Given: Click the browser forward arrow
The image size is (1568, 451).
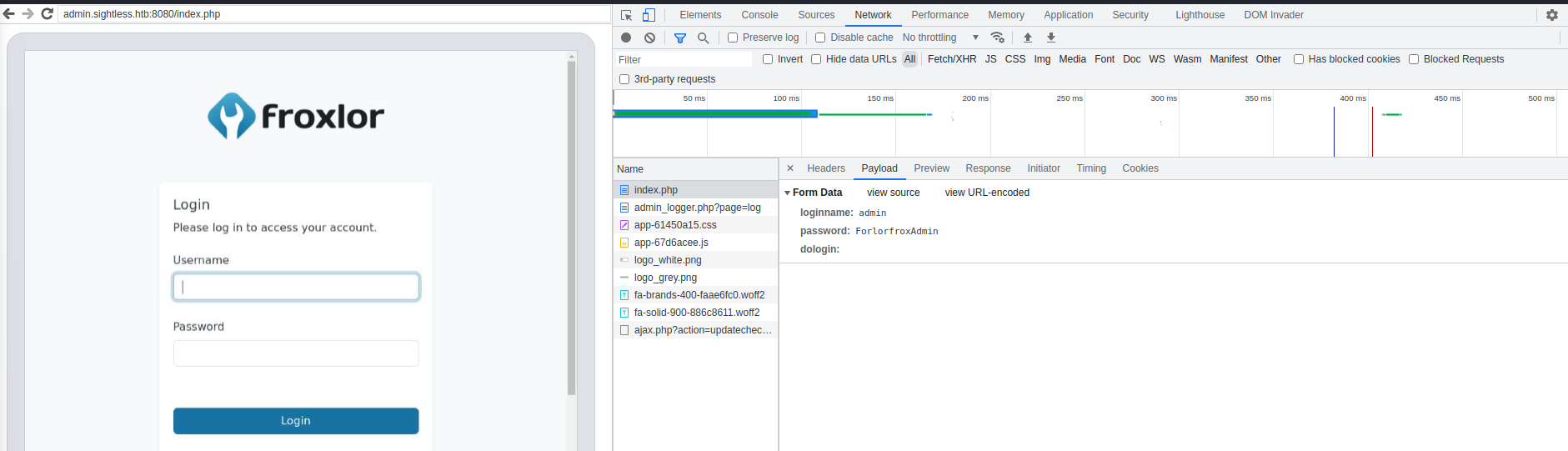Looking at the screenshot, I should tap(28, 14).
